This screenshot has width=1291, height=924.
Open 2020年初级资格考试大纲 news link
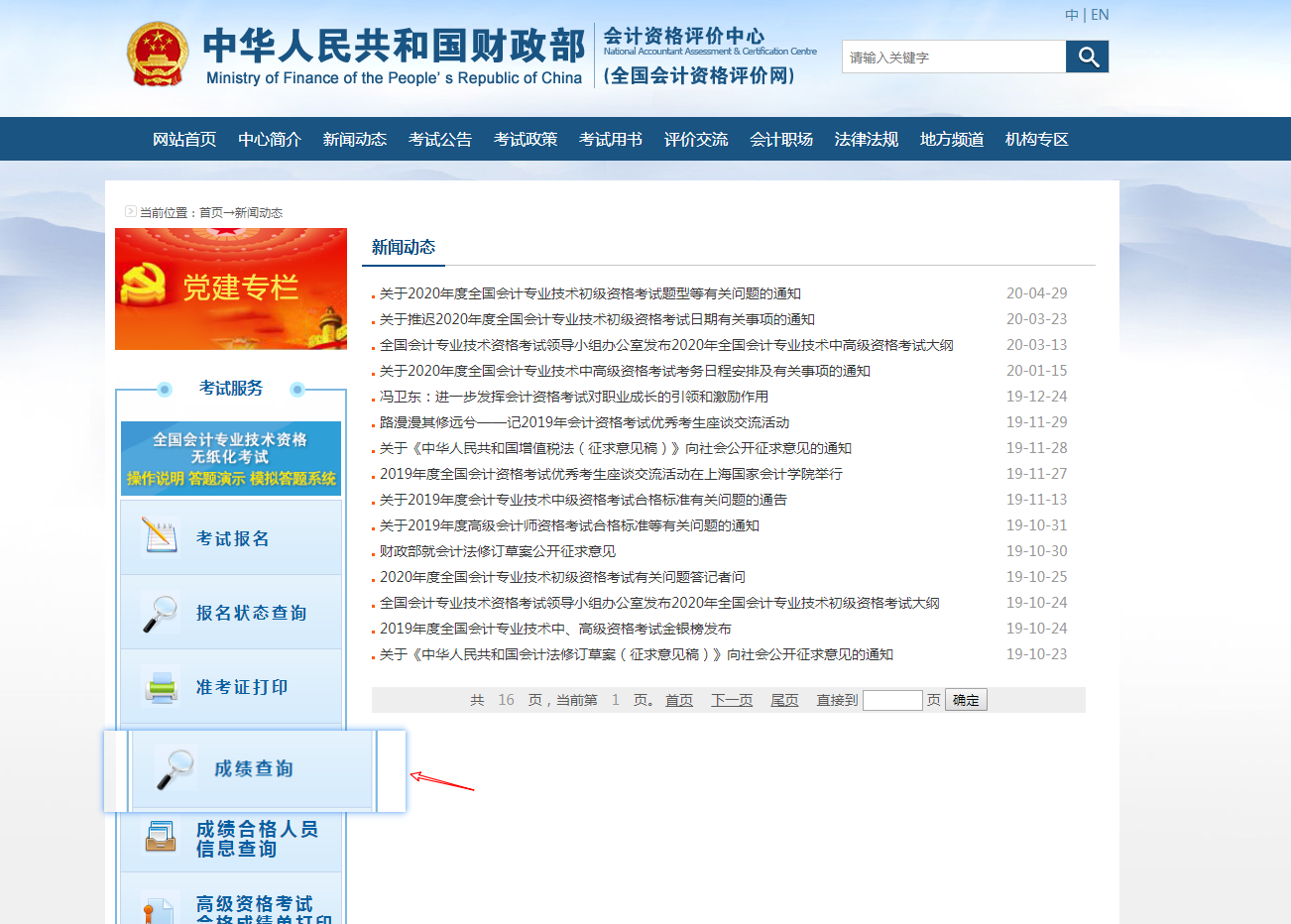coord(659,603)
